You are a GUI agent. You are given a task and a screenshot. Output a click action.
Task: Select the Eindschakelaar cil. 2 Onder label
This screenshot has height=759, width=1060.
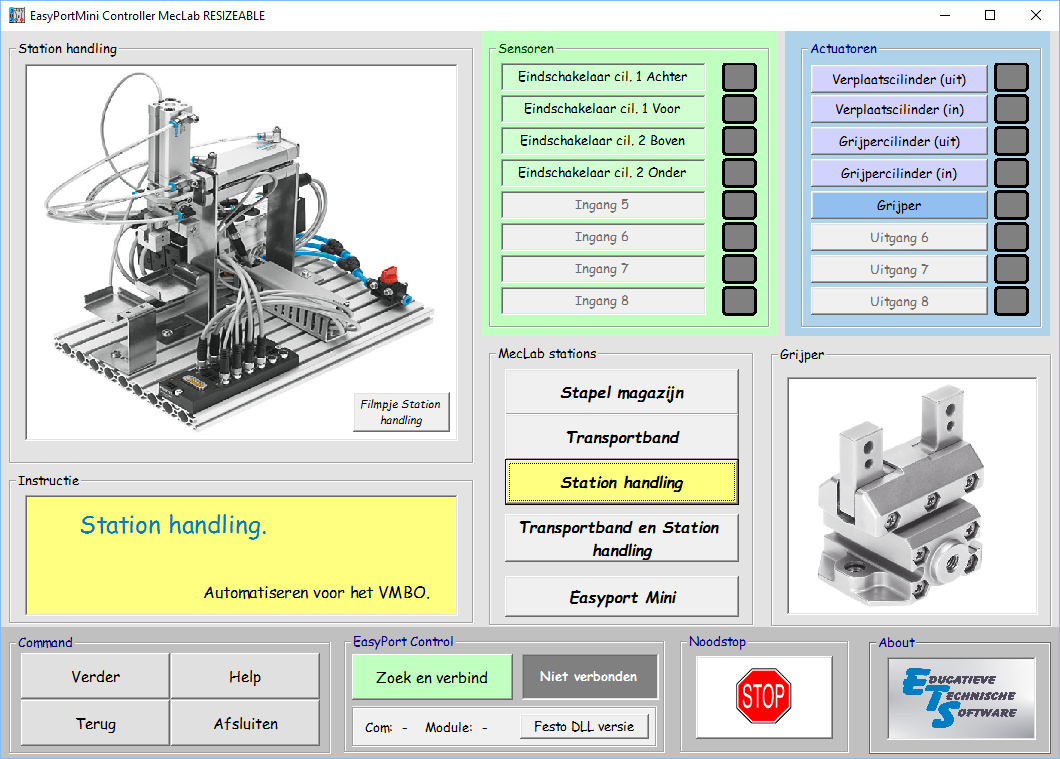pos(603,172)
